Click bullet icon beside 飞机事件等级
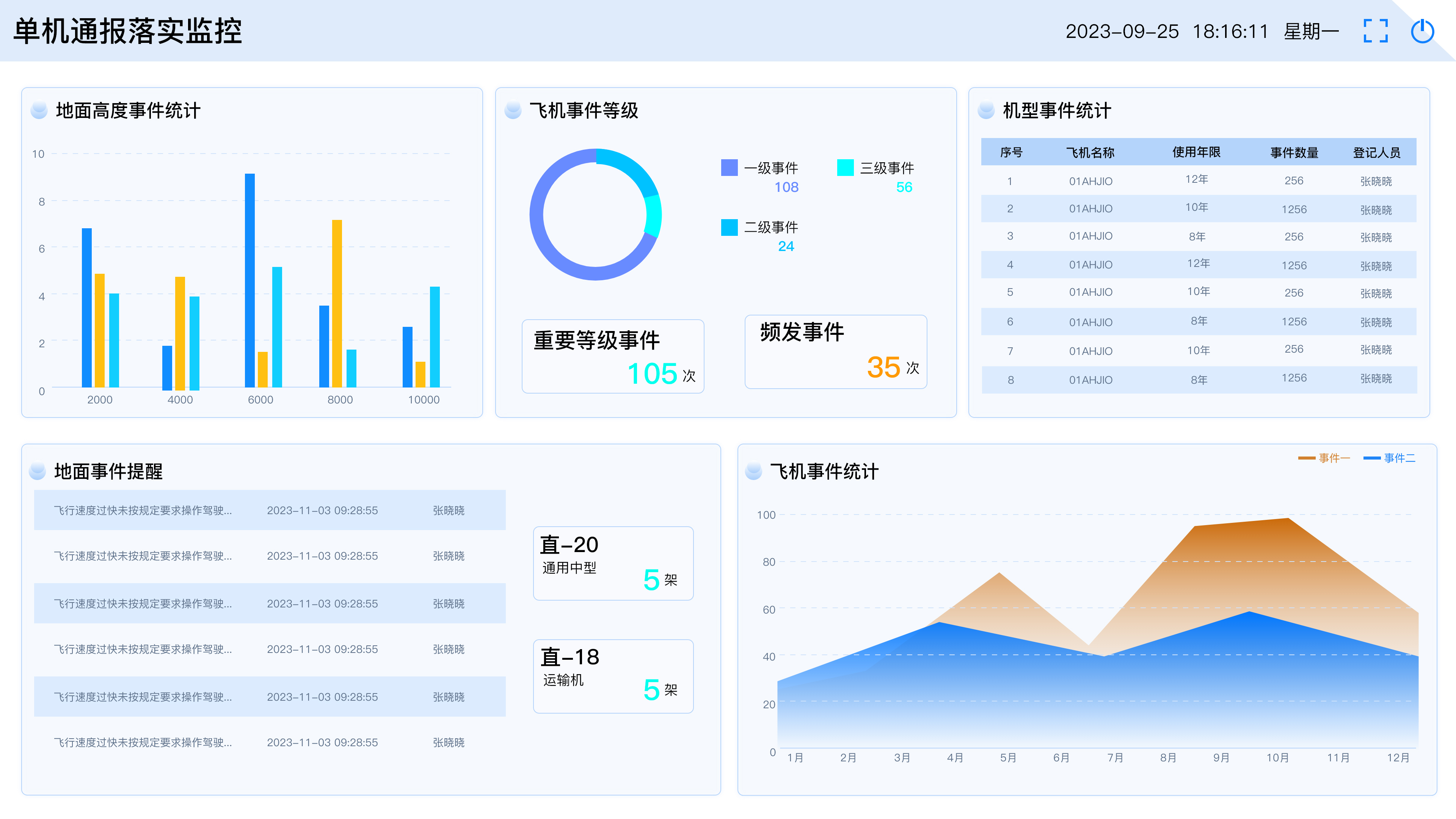Screen dimensions: 1456x819 click(x=513, y=110)
